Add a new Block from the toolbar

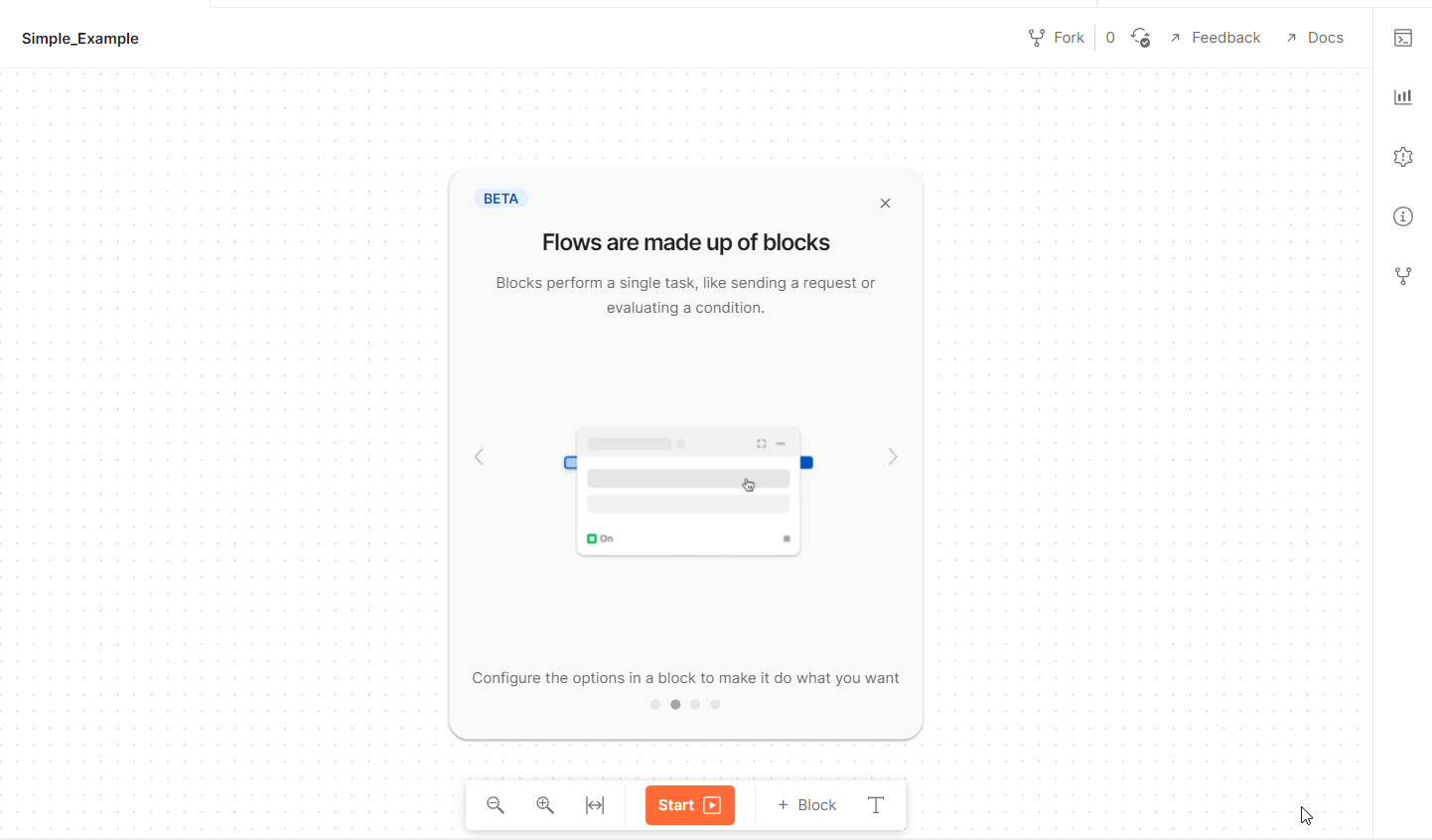(x=807, y=805)
